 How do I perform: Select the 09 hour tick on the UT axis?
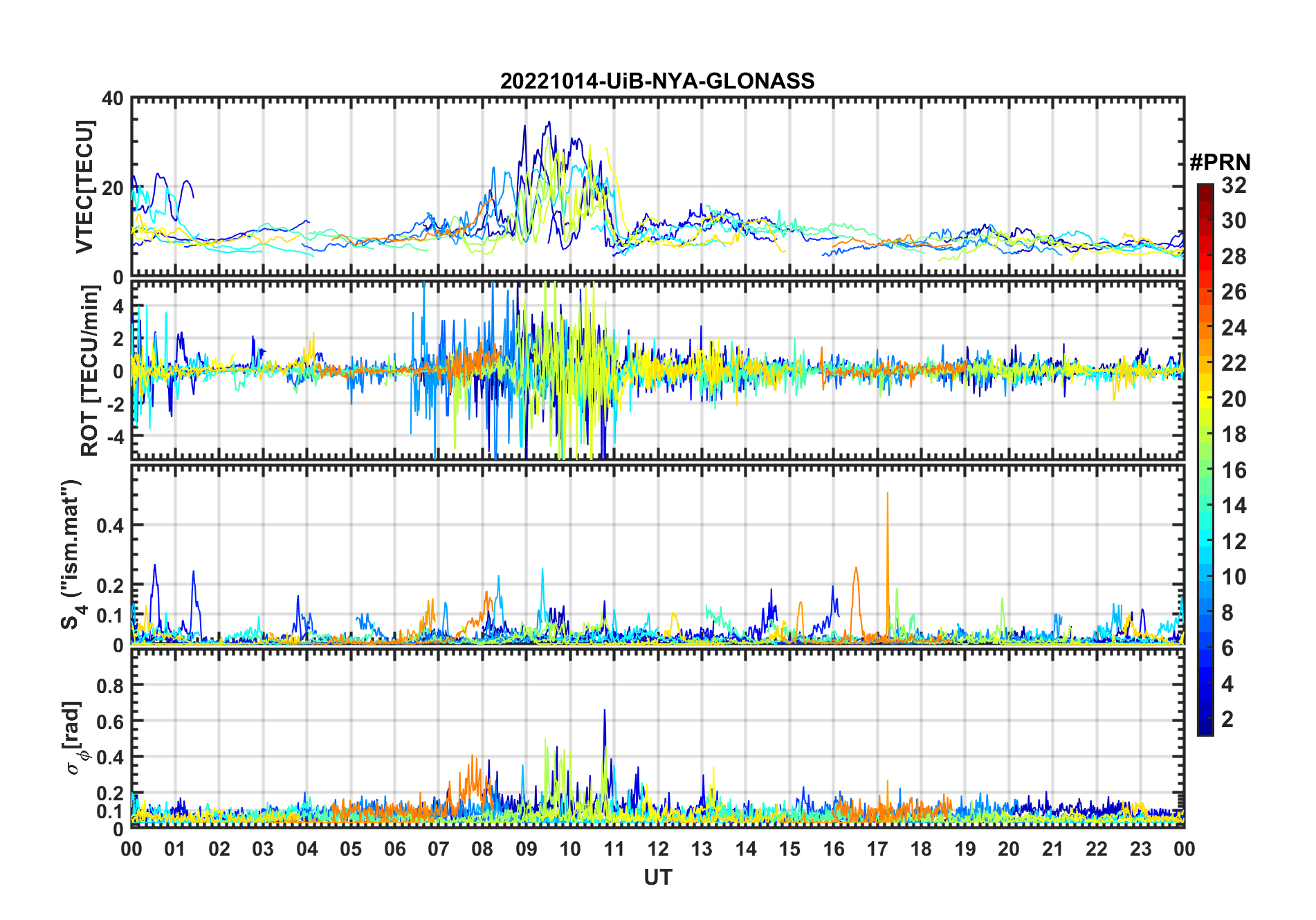pos(527,849)
